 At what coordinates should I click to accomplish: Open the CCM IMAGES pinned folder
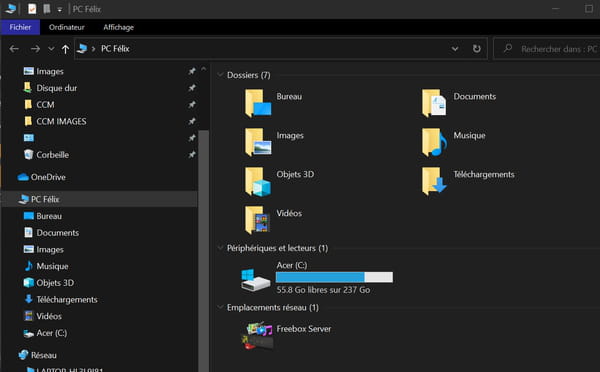click(x=61, y=122)
